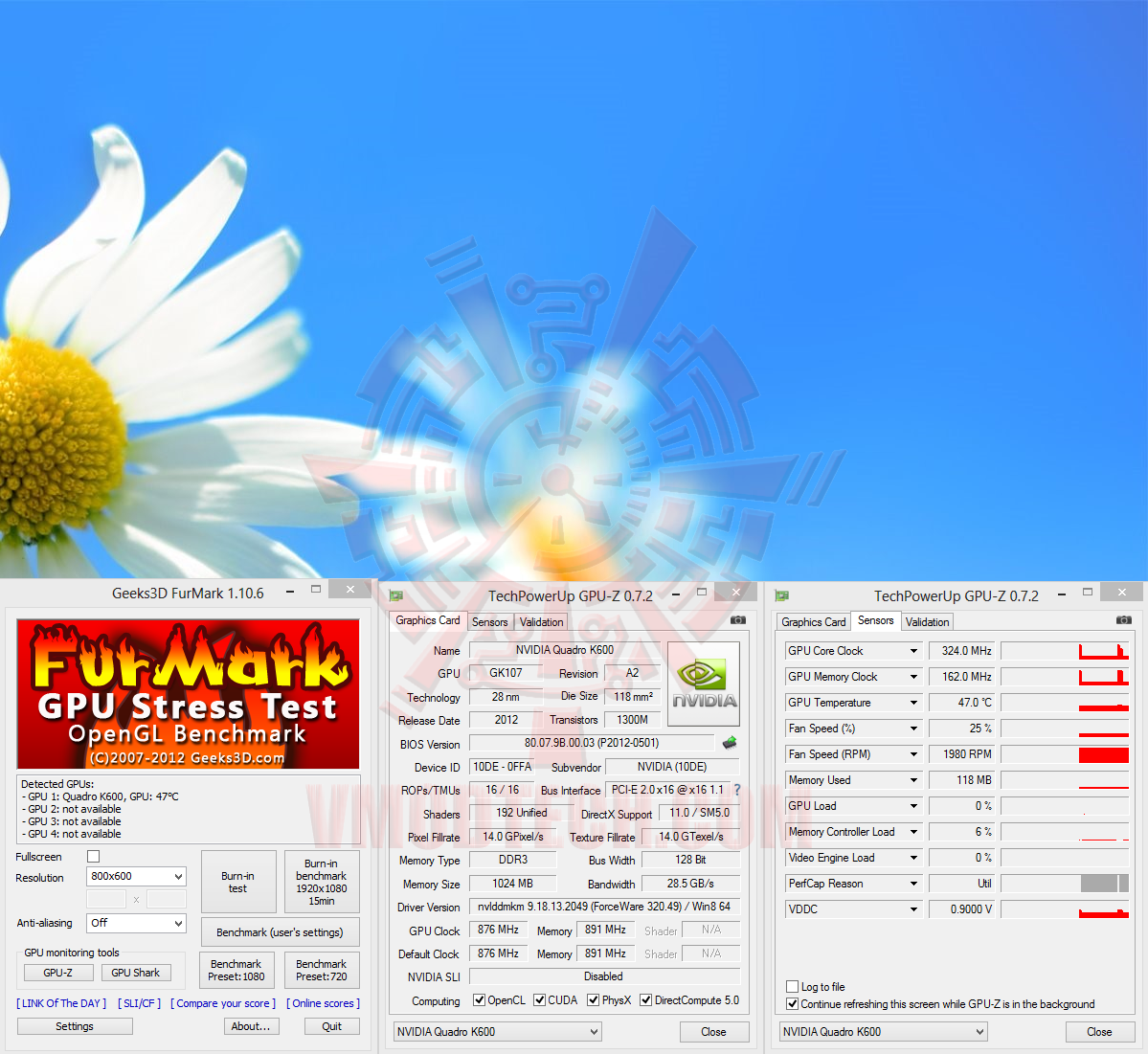This screenshot has width=1148, height=1054.
Task: Open the Anti-aliasing dropdown set to Off
Action: [x=136, y=923]
